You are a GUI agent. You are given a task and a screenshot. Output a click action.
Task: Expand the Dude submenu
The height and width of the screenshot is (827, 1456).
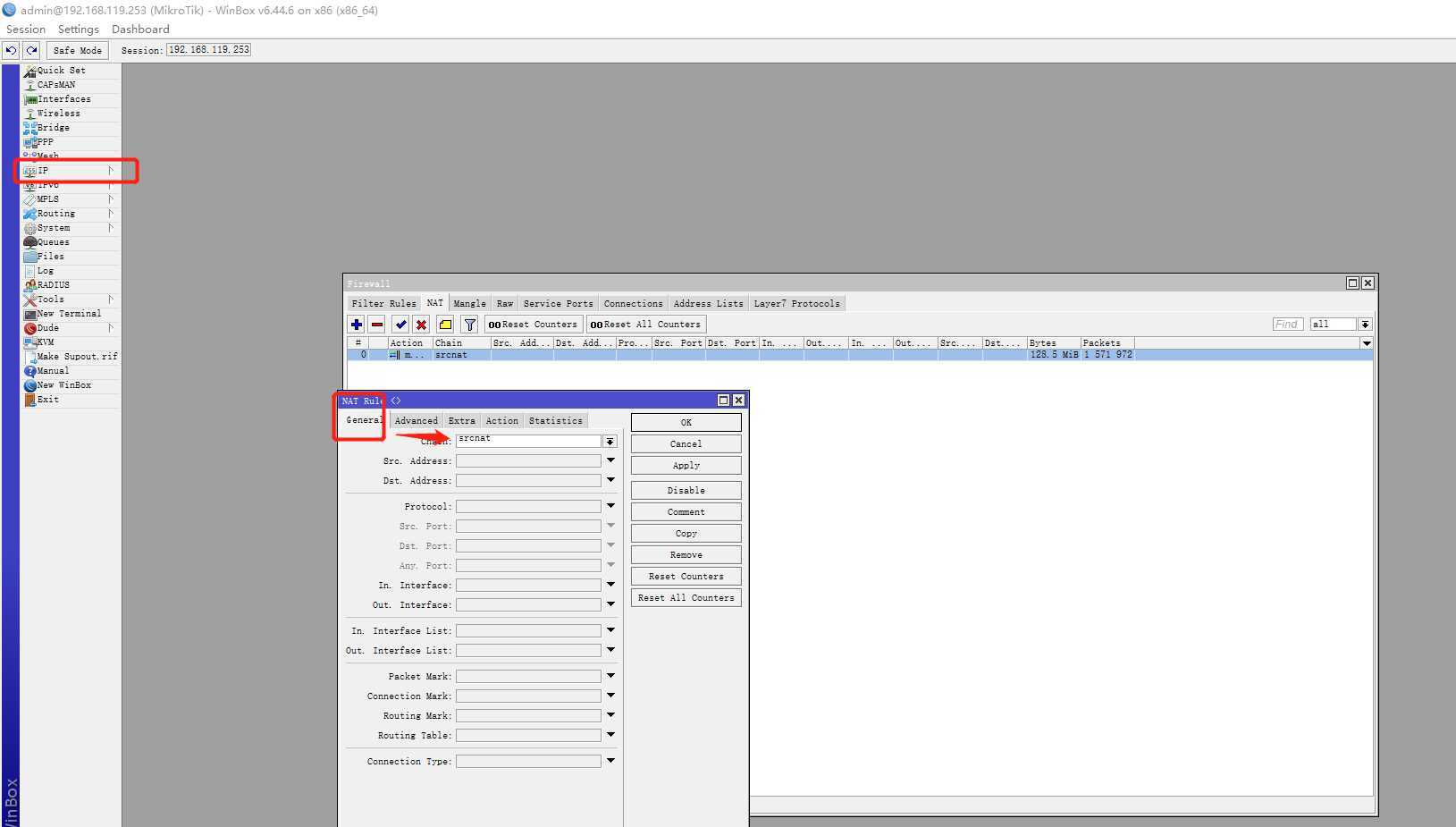(111, 328)
